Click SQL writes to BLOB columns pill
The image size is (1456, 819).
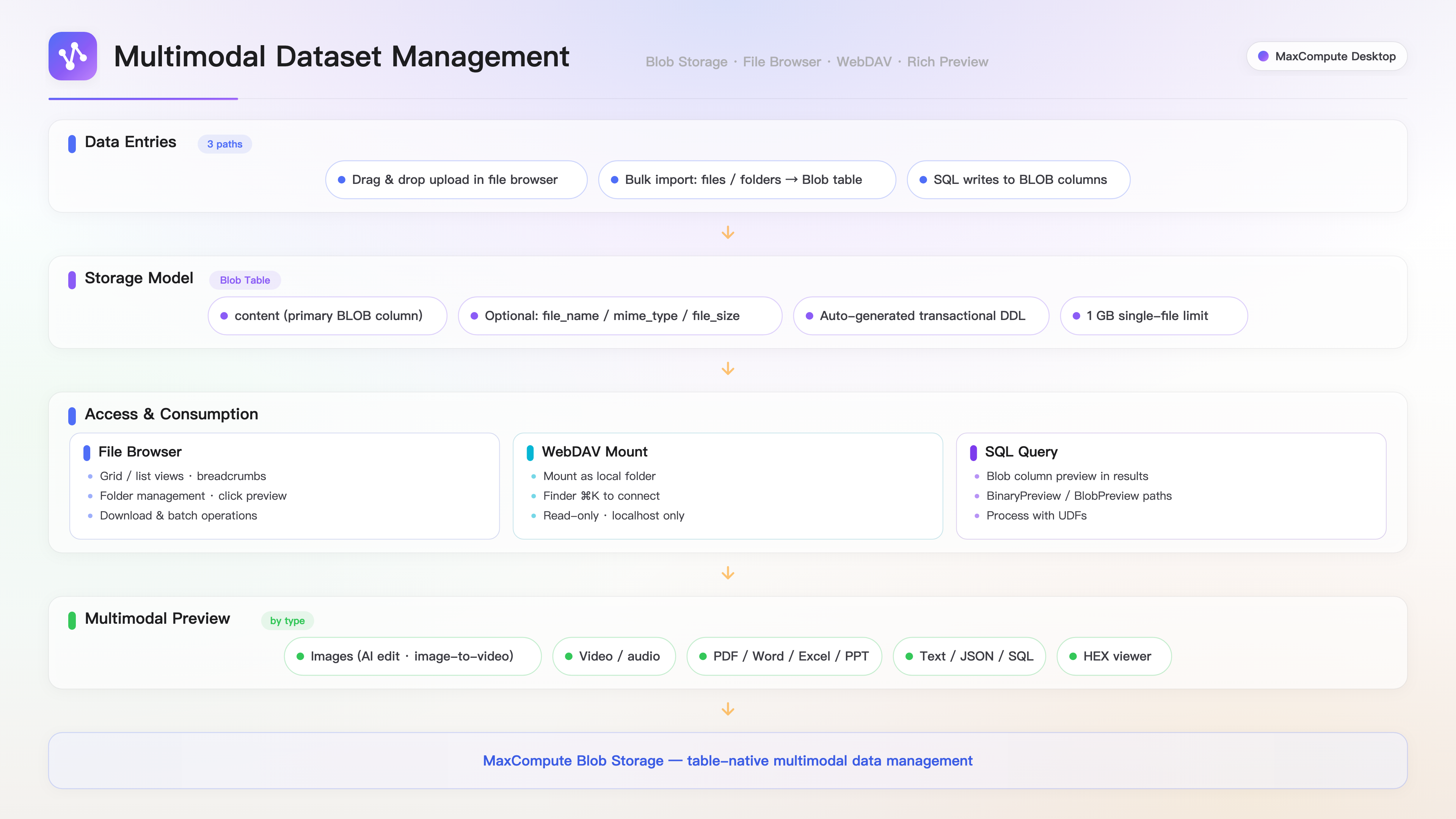click(1018, 180)
